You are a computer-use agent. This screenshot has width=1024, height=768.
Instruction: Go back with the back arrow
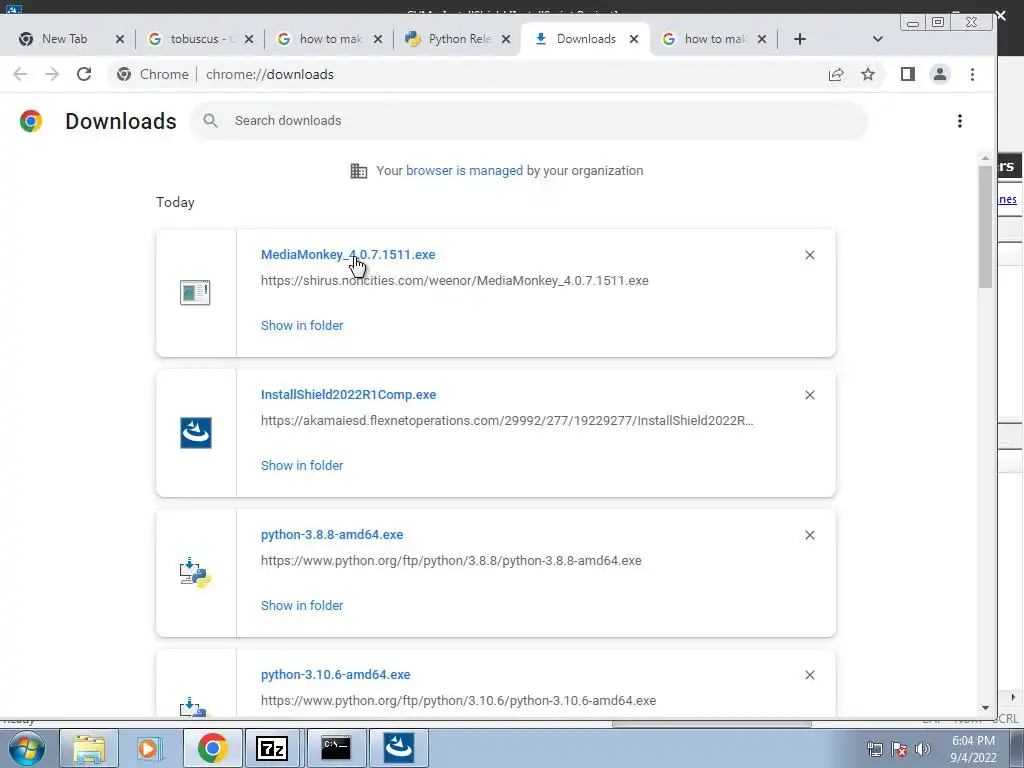point(20,74)
